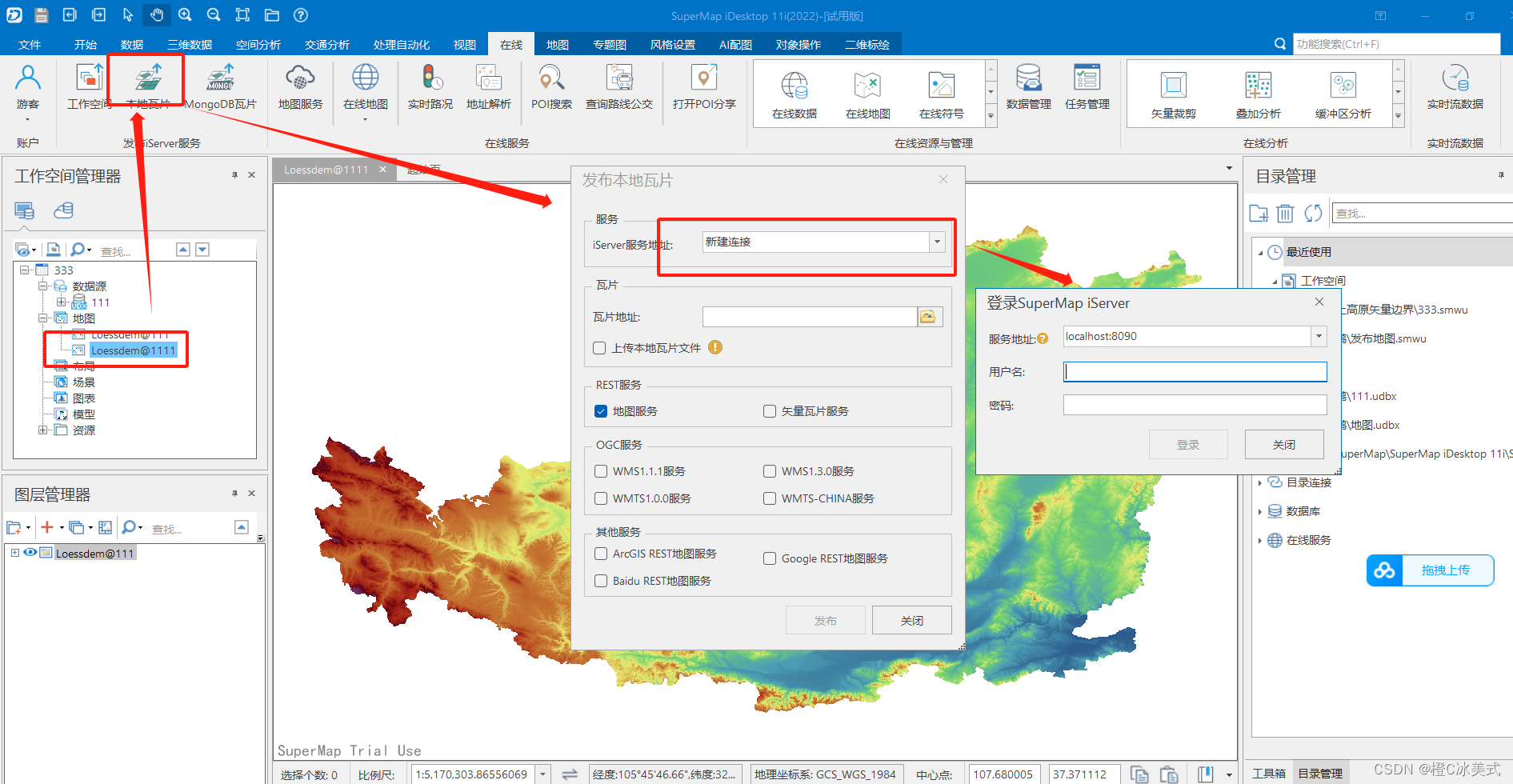
Task: Open the 数据管理 online resource tool
Action: (x=1028, y=88)
